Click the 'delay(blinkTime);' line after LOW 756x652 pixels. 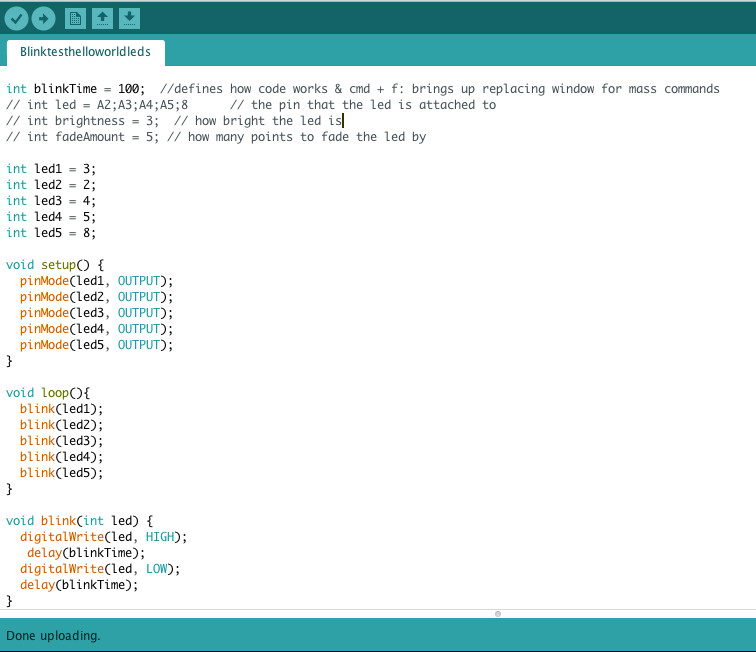[79, 584]
